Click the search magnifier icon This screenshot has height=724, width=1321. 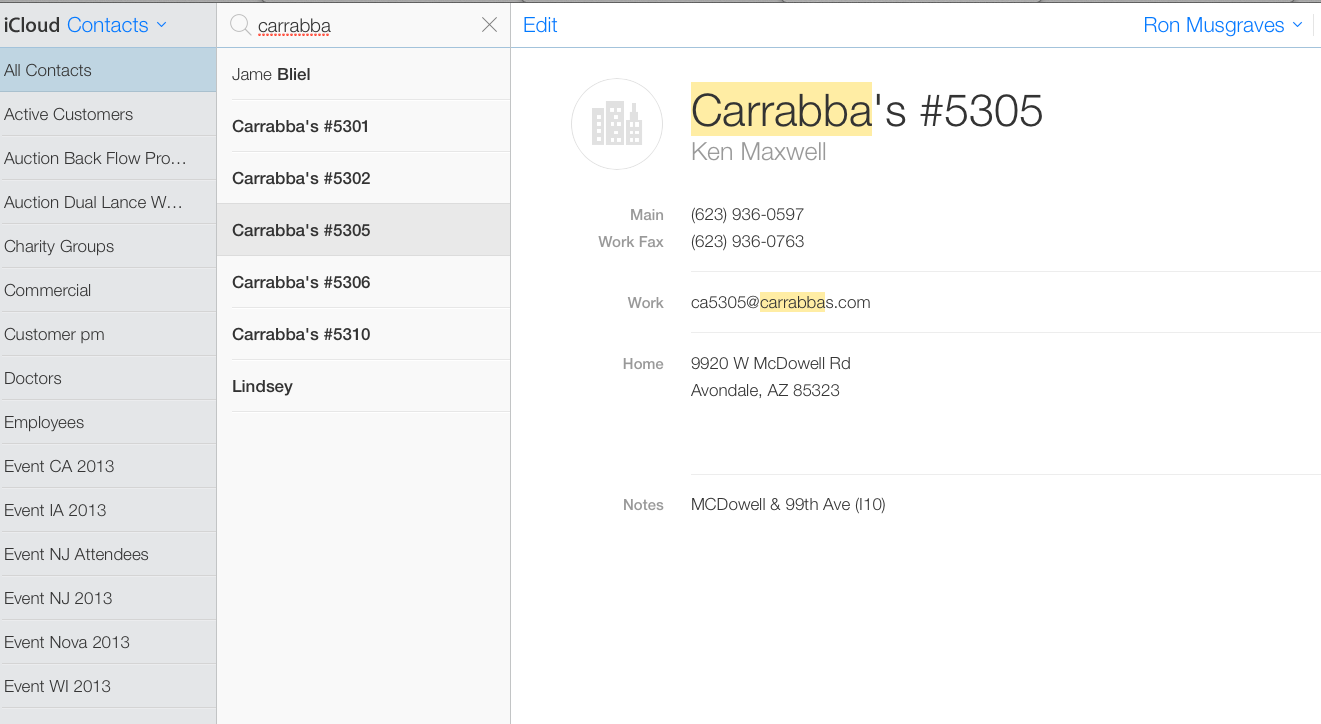tap(240, 25)
